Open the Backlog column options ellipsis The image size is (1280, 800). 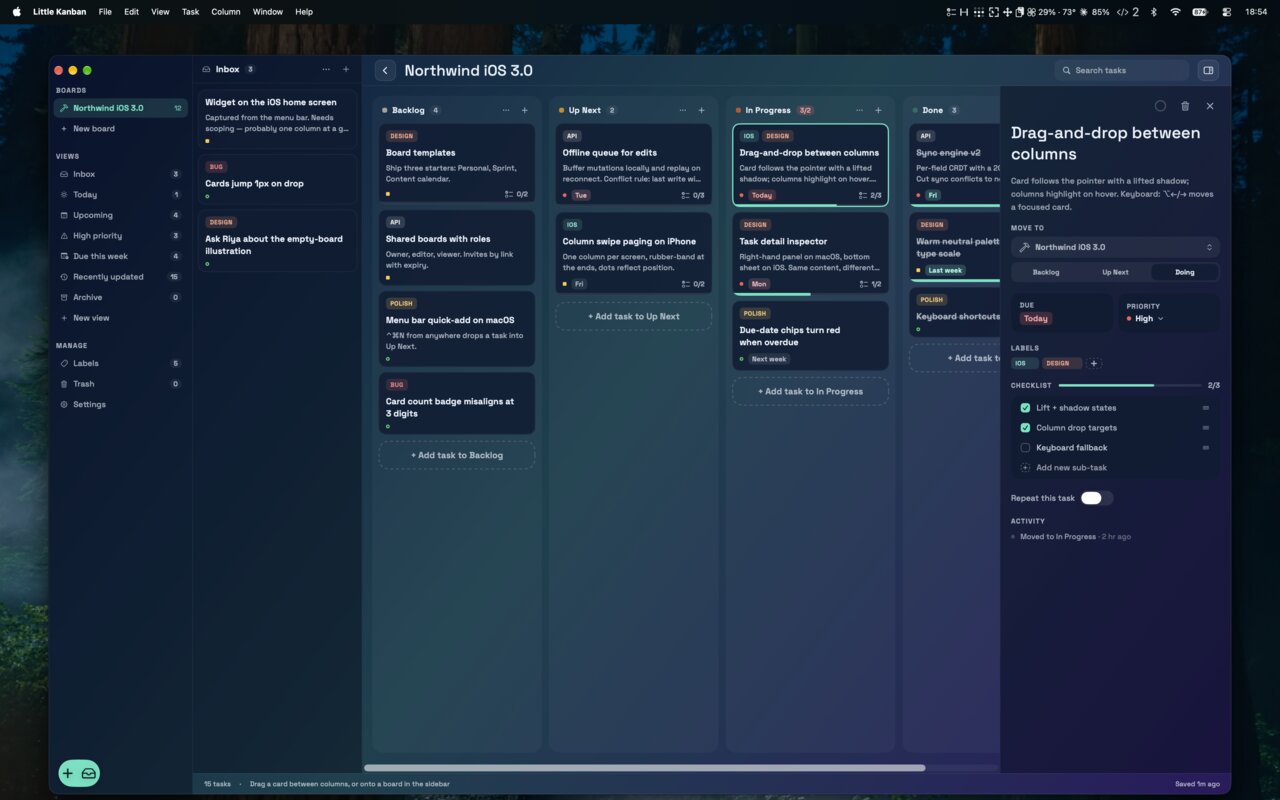[x=506, y=110]
